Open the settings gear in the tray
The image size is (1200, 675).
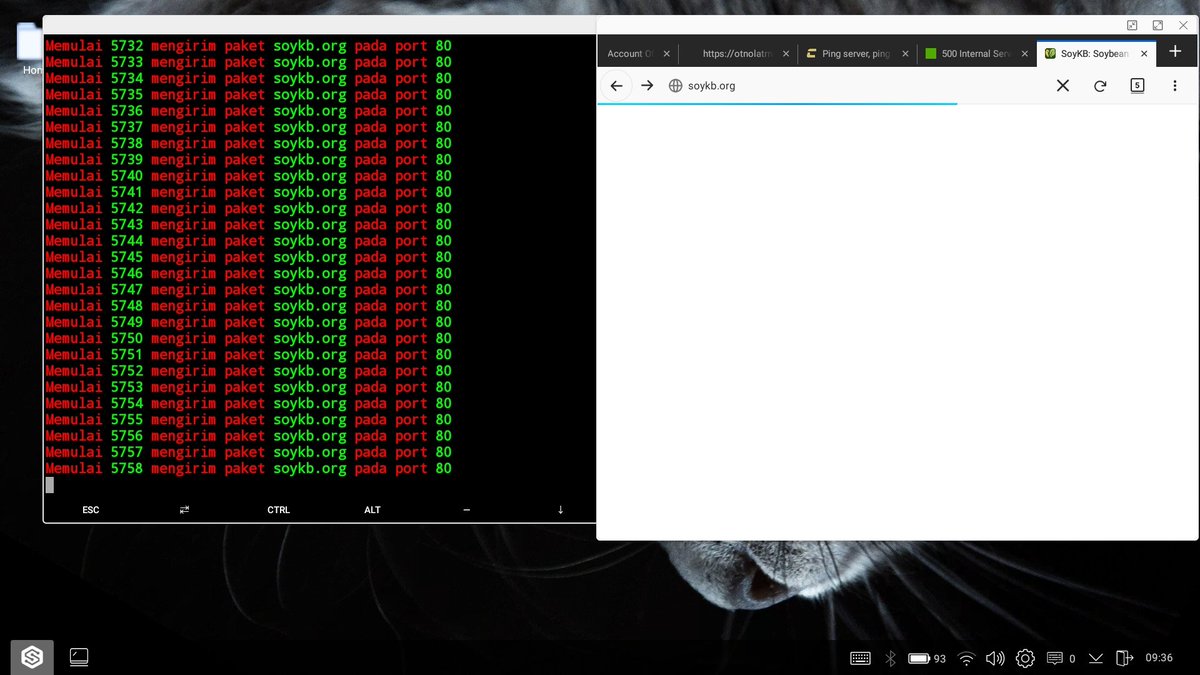(x=1025, y=658)
